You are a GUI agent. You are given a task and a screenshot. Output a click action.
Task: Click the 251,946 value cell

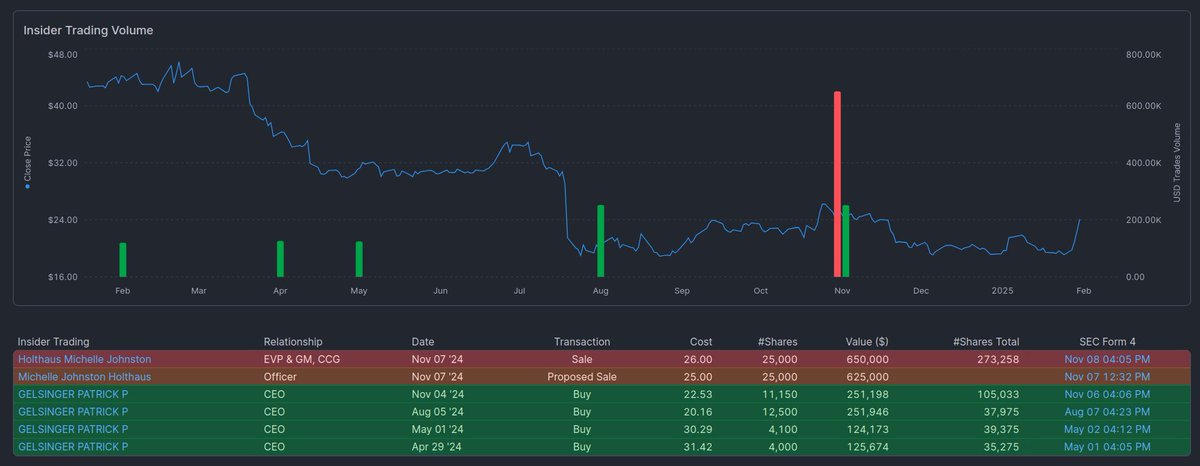pyautogui.click(x=868, y=412)
